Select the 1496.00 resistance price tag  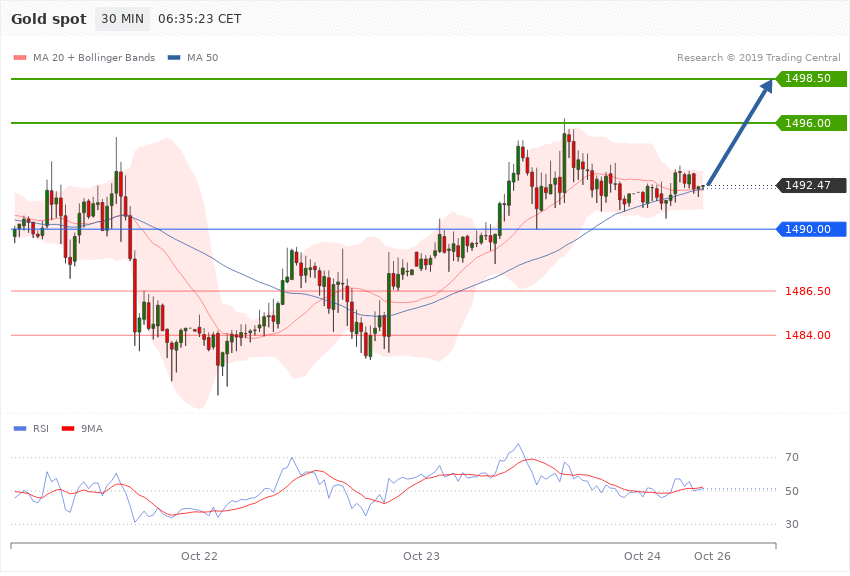[x=812, y=123]
